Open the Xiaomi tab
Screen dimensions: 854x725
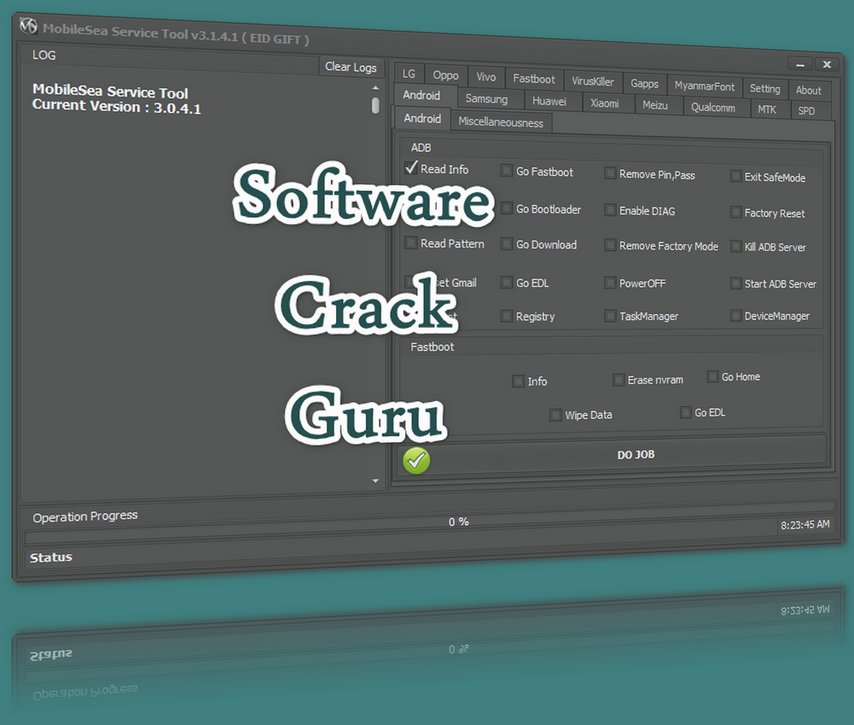(x=605, y=103)
